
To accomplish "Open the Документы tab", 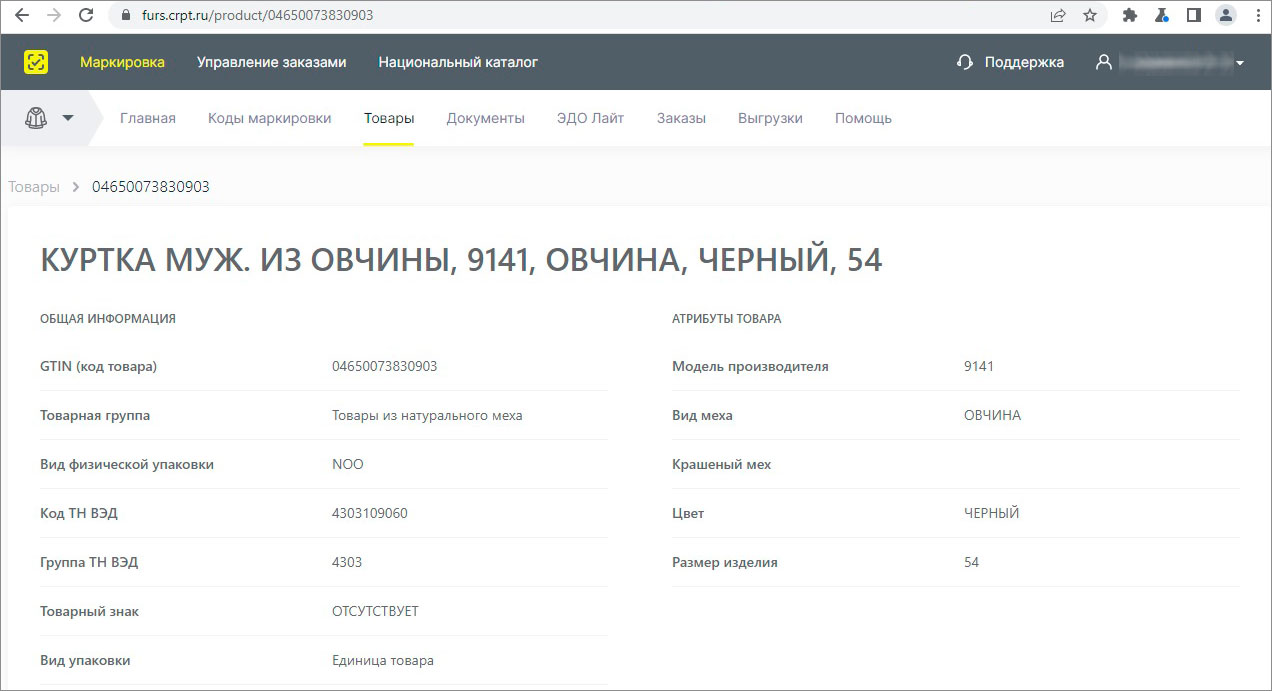I will coord(485,118).
